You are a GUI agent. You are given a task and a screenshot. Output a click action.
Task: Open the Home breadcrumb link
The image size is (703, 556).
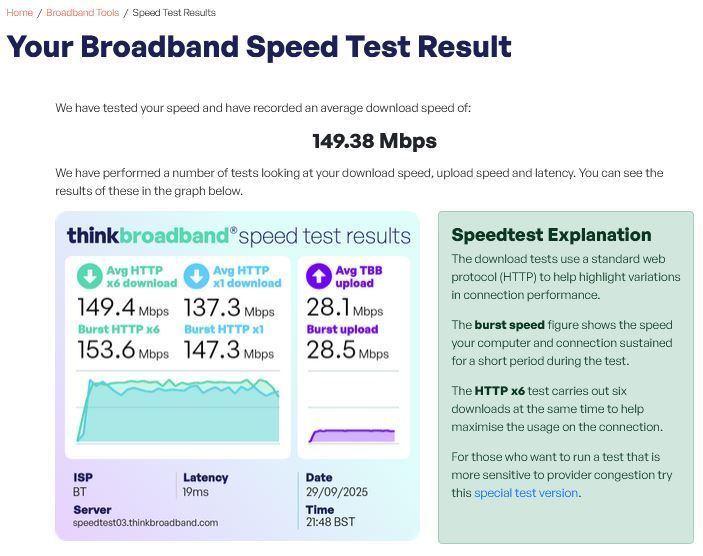[19, 13]
